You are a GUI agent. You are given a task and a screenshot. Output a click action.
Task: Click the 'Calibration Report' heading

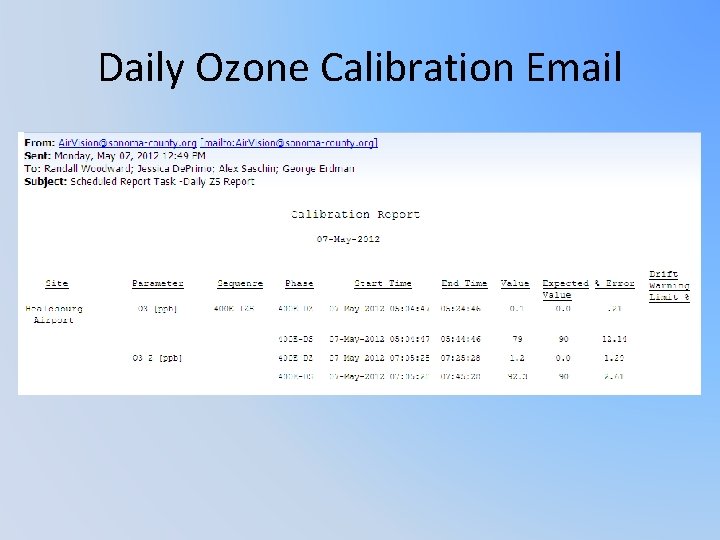point(355,214)
